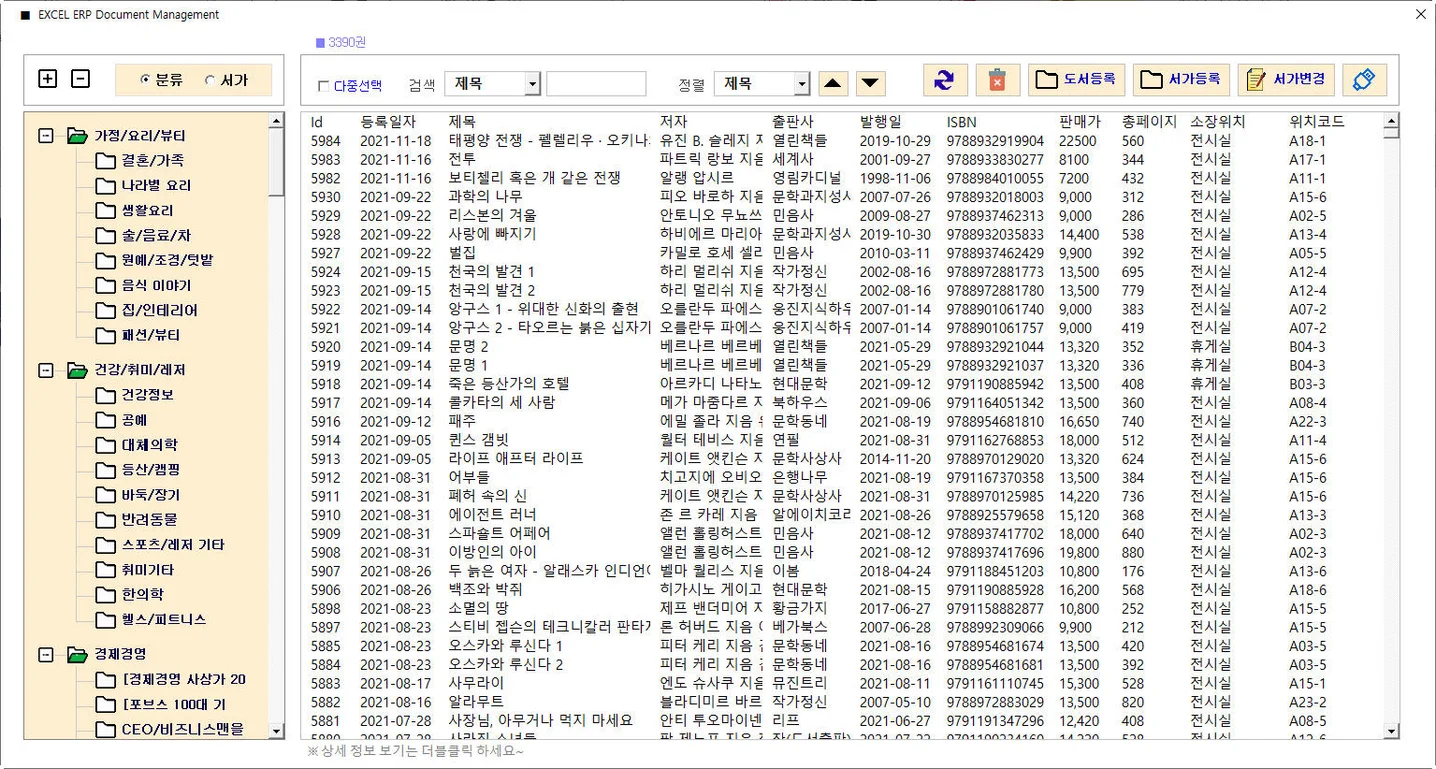Click the folder icon of 대체의학
Screen dimensions: 1436x769
[106, 445]
